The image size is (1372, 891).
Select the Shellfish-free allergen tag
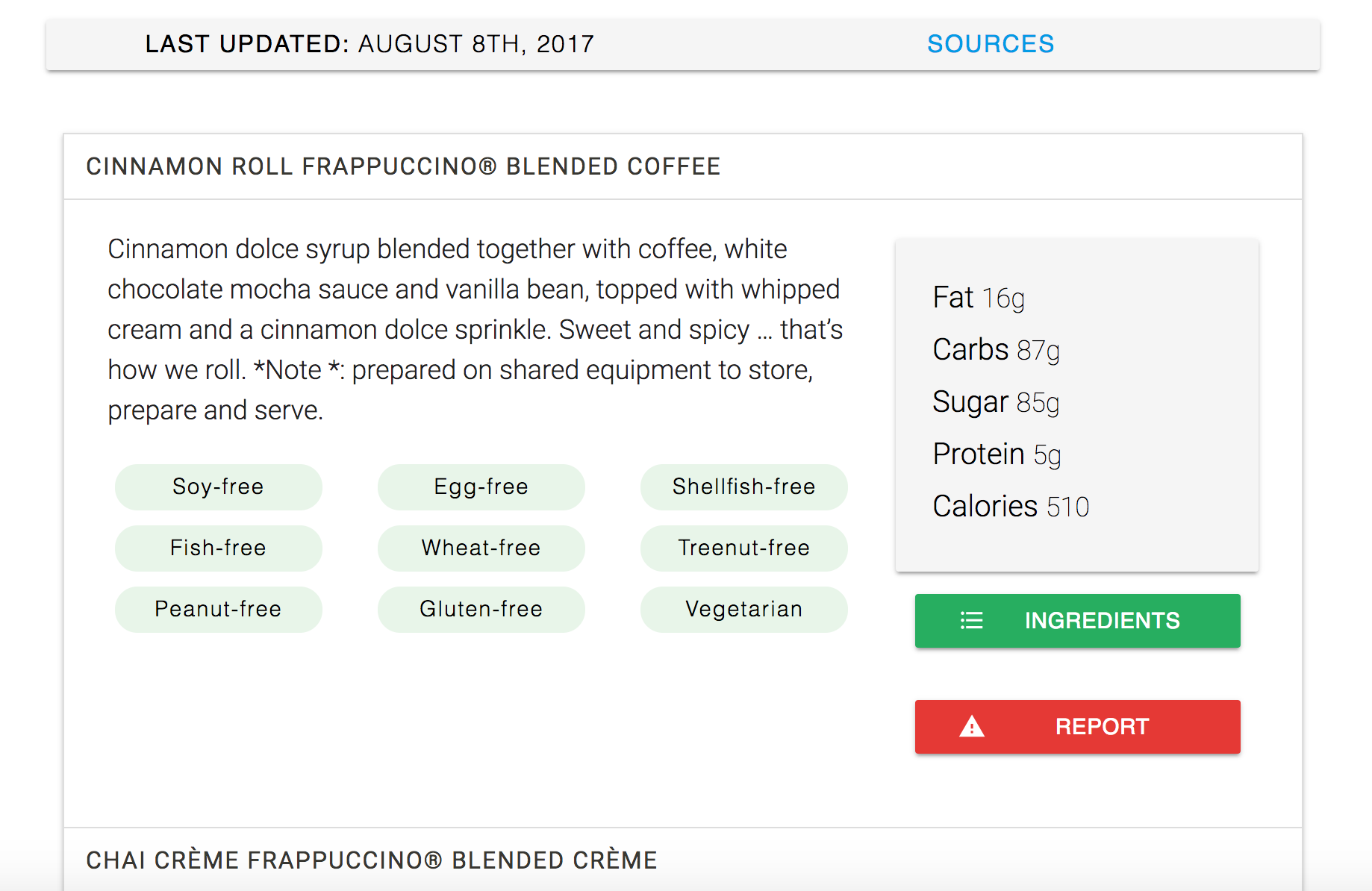tap(743, 487)
